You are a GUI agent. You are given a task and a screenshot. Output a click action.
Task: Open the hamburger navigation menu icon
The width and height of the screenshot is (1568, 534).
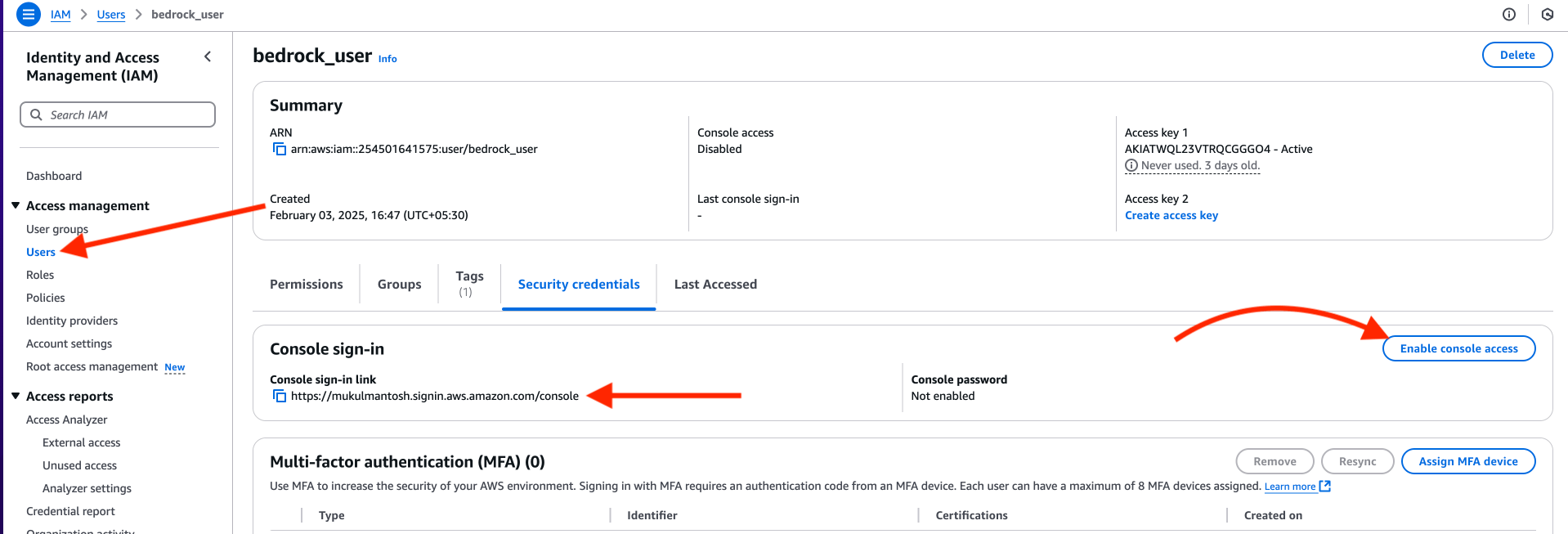28,14
